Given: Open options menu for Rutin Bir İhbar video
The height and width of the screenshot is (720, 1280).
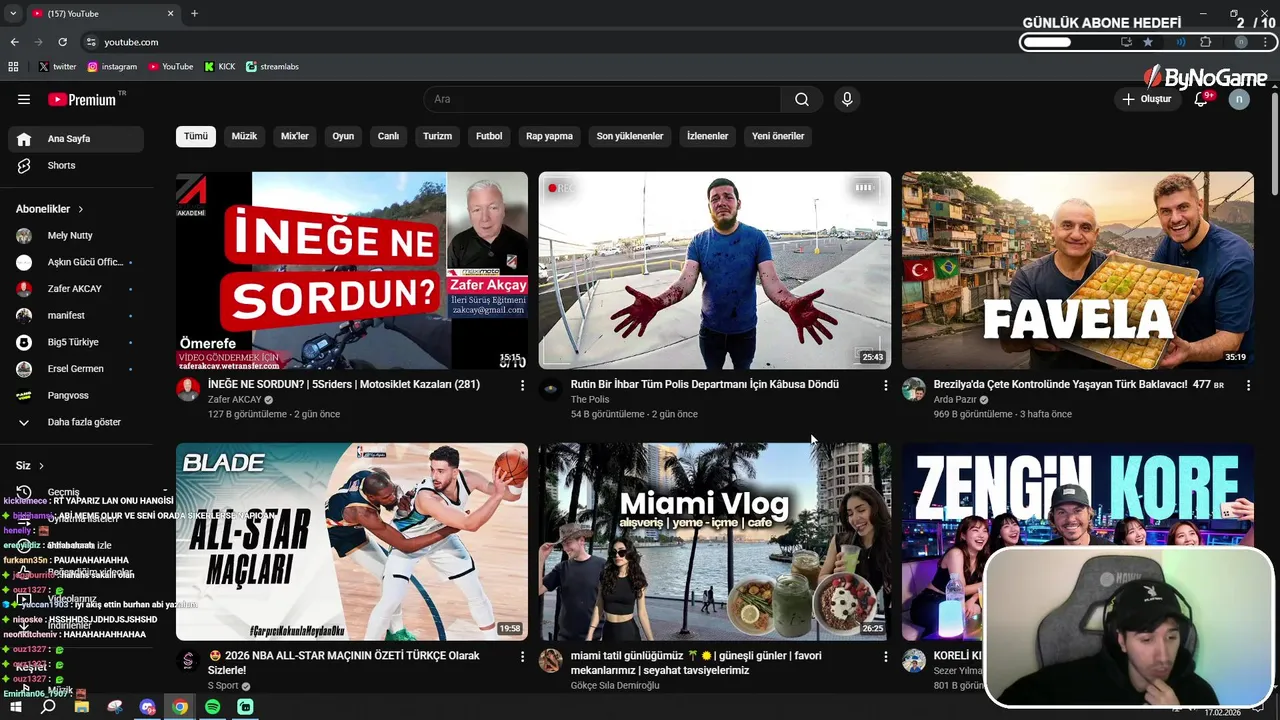Looking at the screenshot, I should pos(885,385).
